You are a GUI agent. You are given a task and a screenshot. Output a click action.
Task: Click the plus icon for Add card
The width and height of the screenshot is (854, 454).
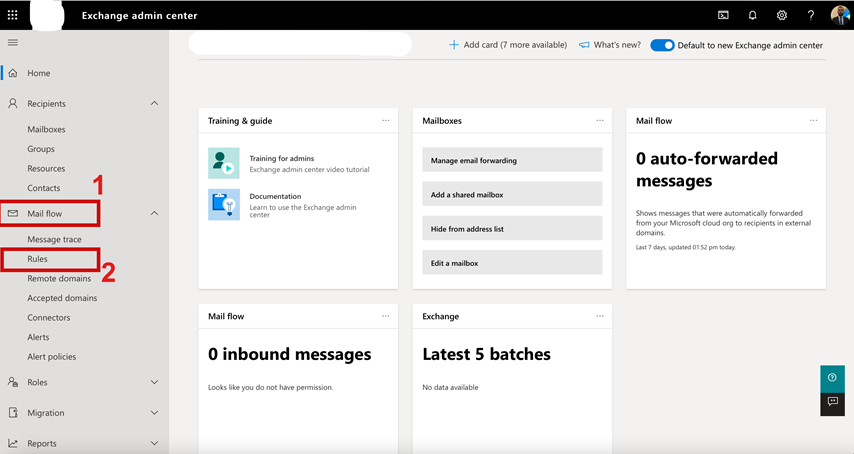[x=454, y=45]
